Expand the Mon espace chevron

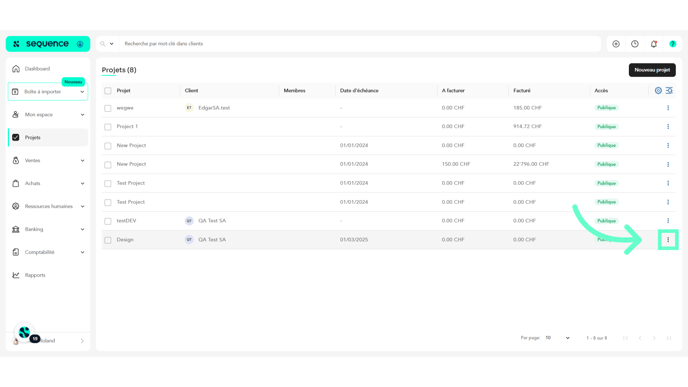click(82, 115)
